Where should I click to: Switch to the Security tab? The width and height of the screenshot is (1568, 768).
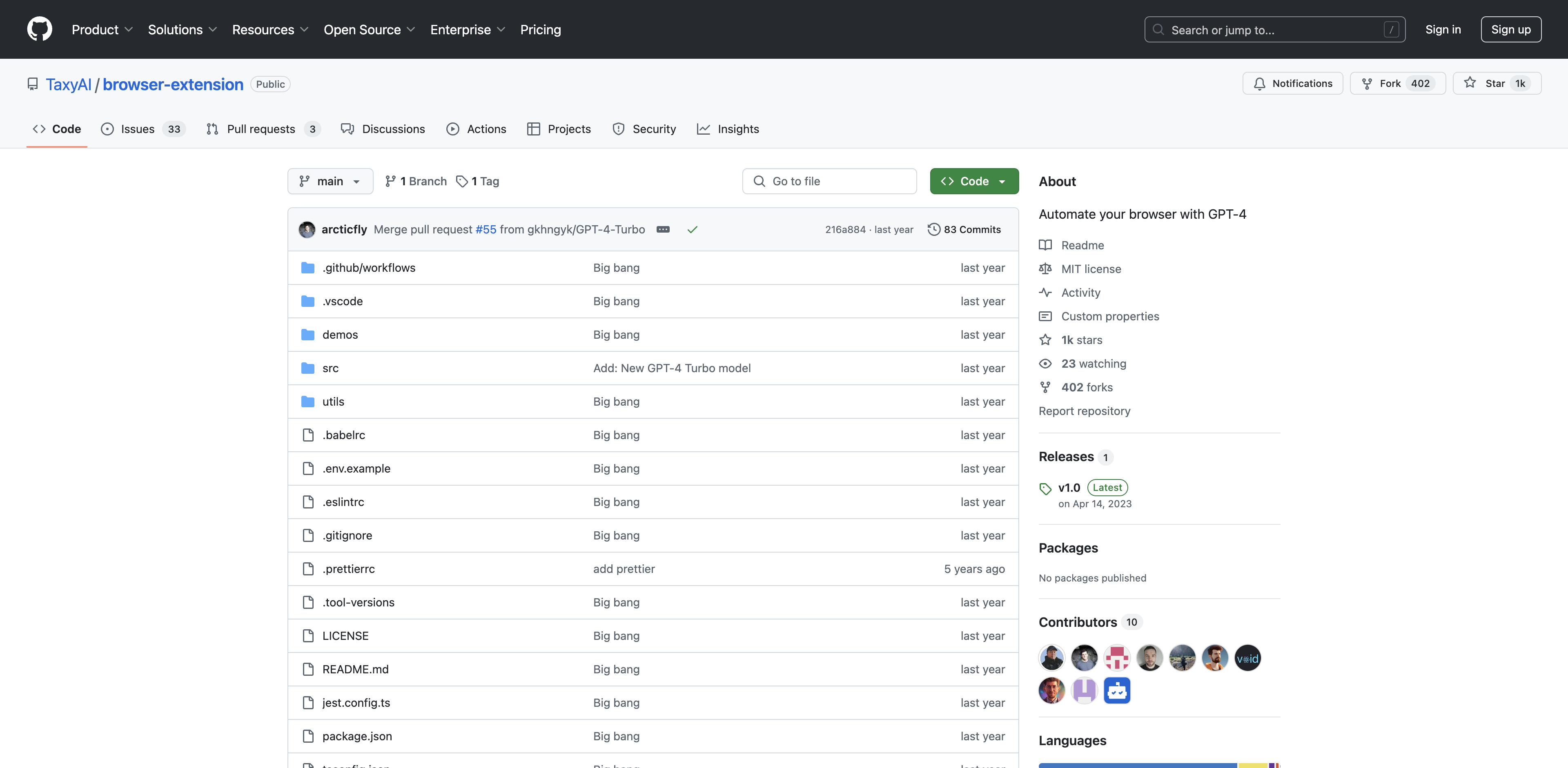click(x=644, y=129)
